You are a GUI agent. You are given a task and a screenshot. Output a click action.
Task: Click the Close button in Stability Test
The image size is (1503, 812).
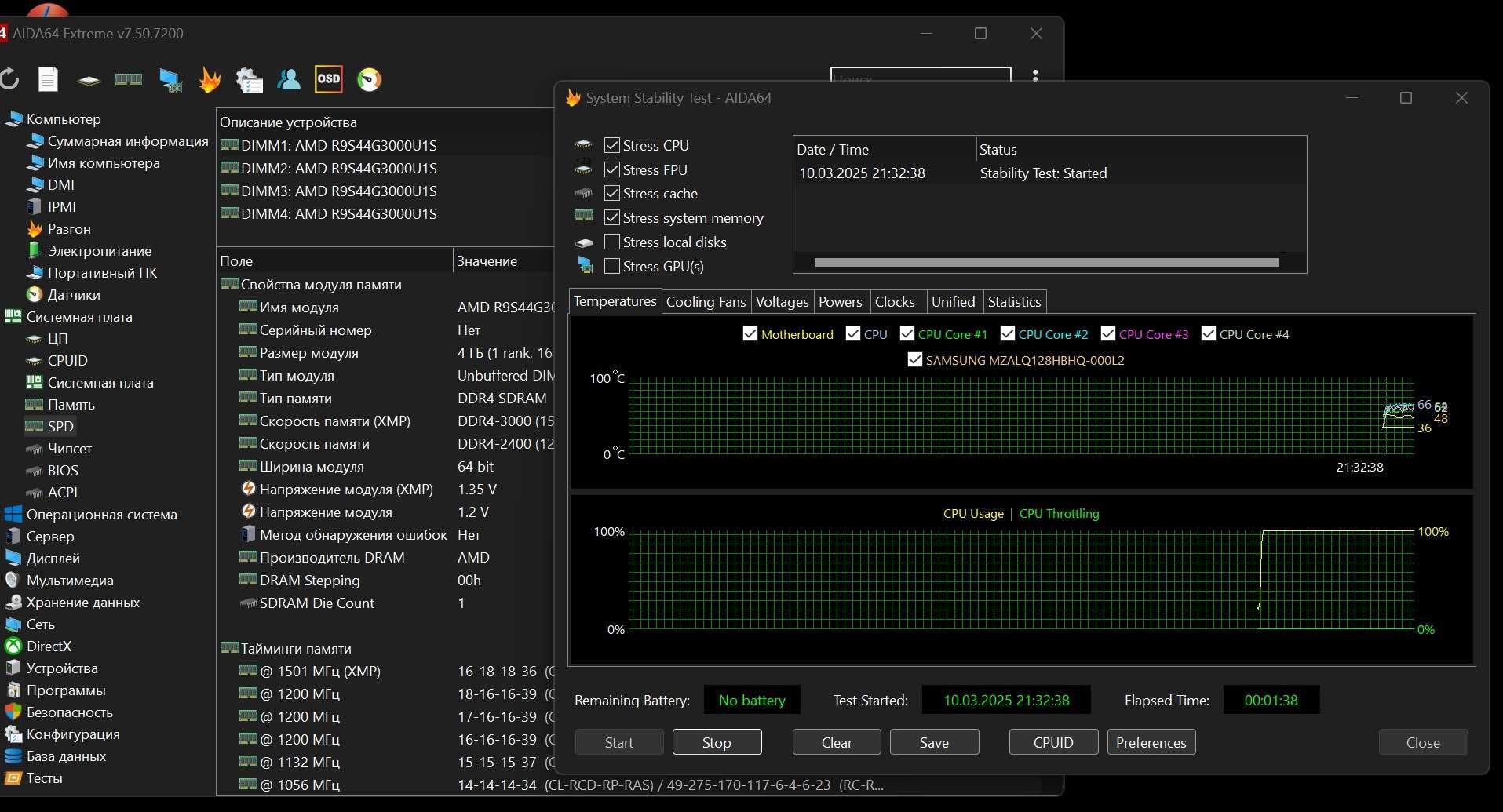[1423, 742]
